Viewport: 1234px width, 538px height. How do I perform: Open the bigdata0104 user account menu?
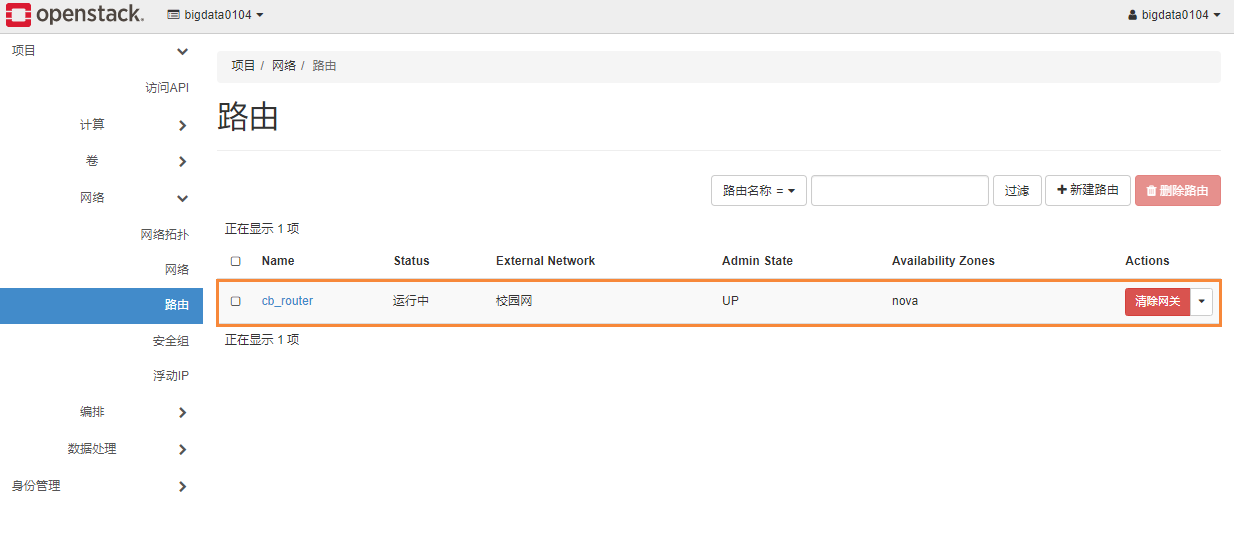tap(1174, 15)
